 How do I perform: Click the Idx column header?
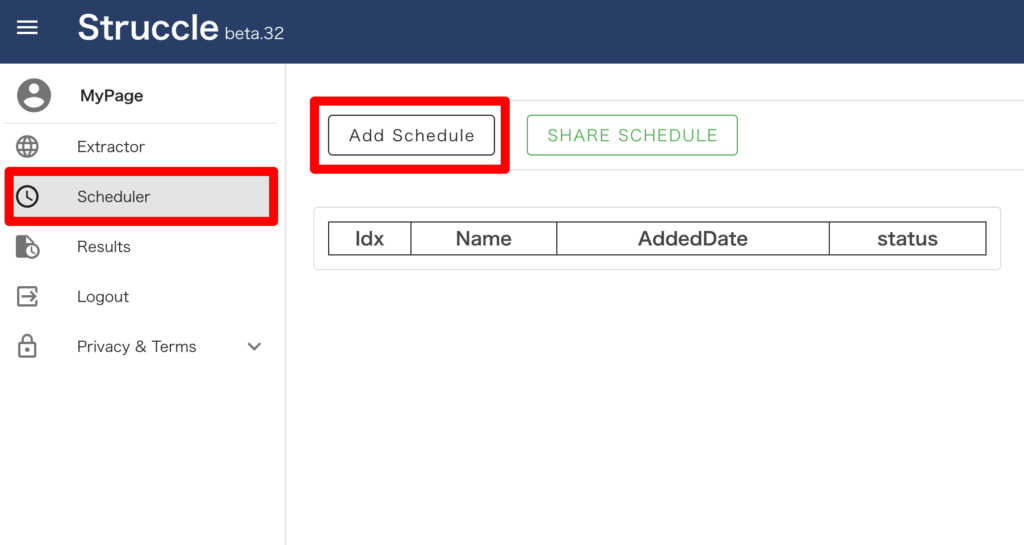click(x=370, y=239)
